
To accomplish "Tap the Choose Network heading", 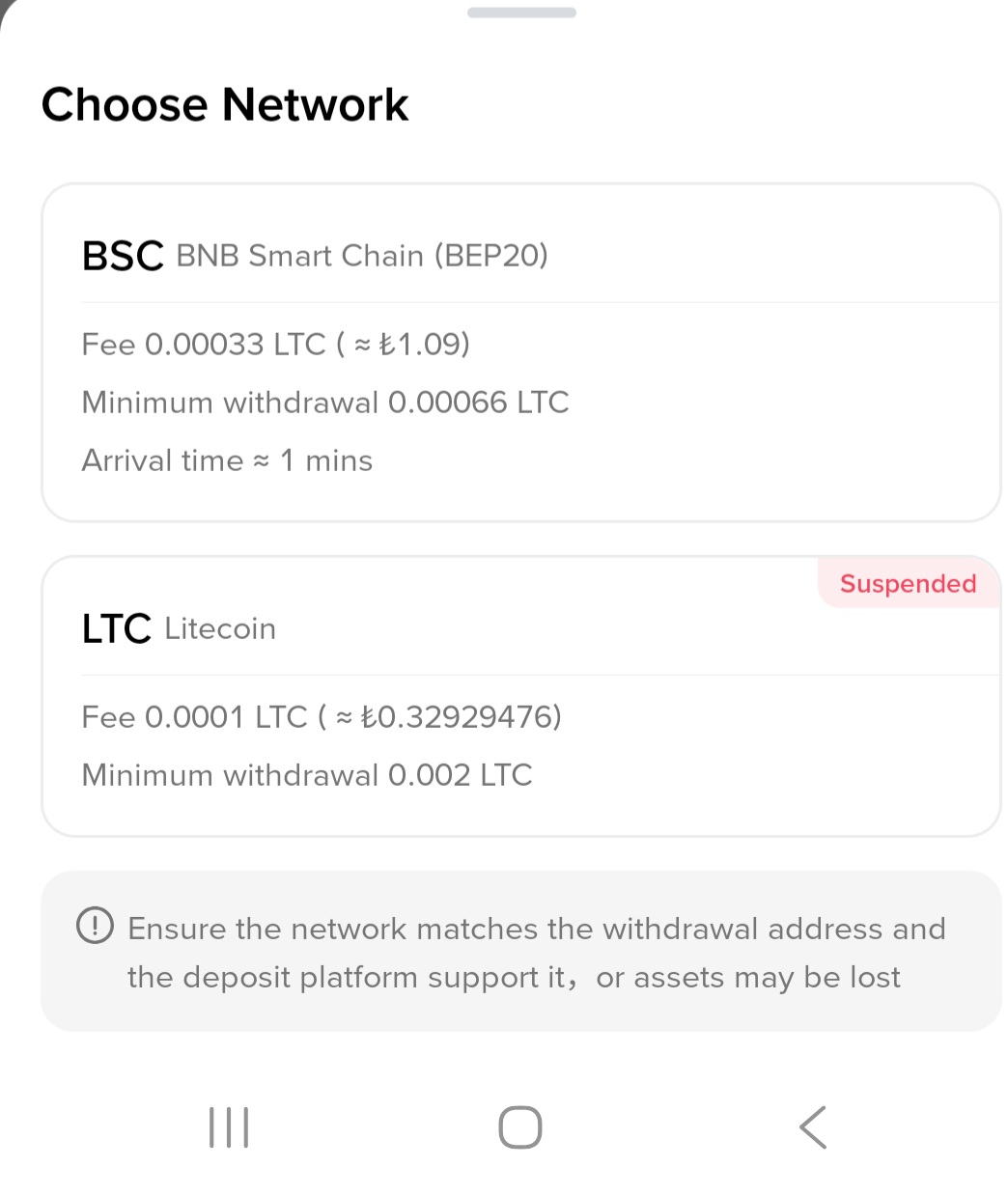I will (225, 104).
